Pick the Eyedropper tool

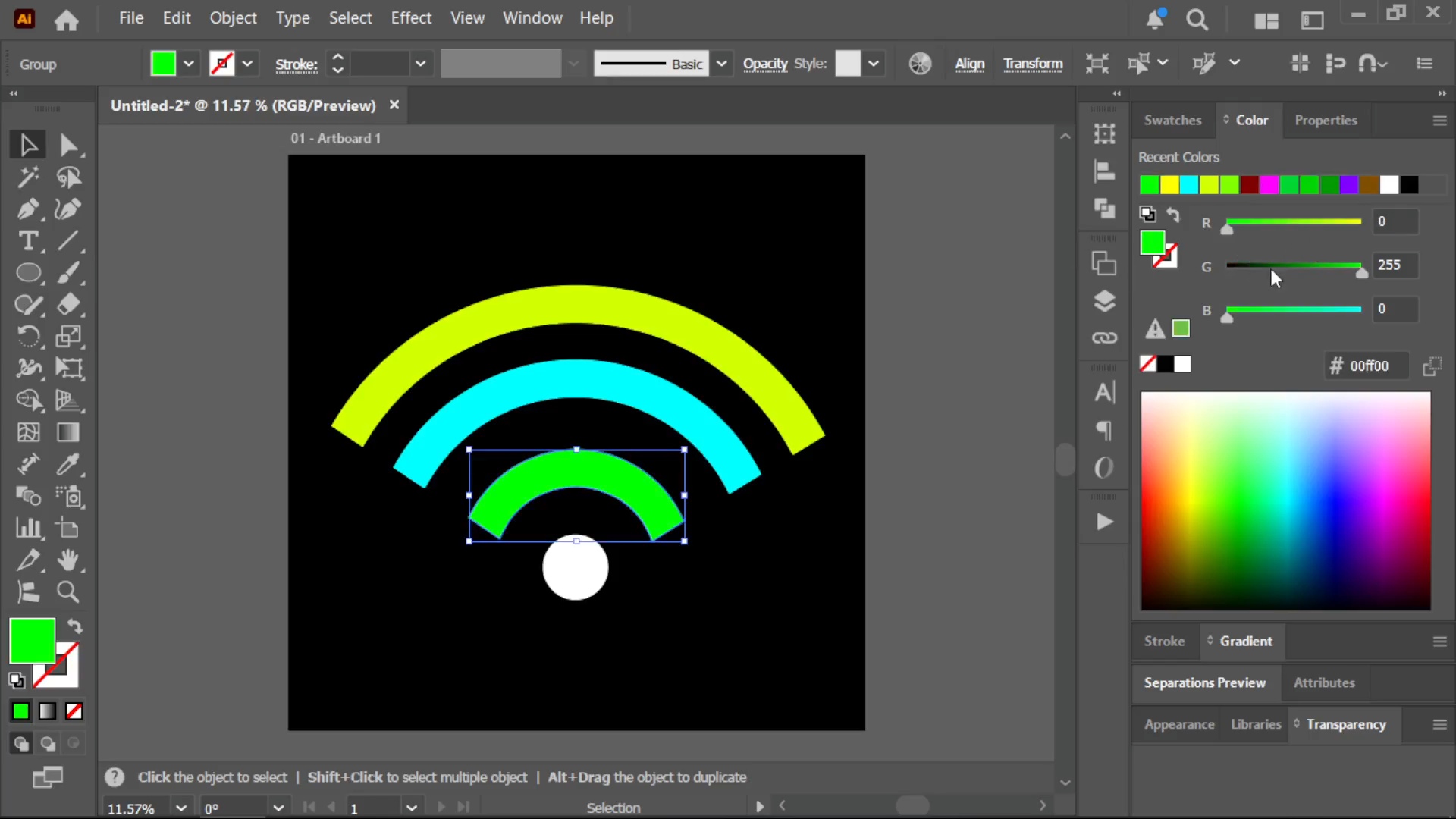tap(68, 464)
